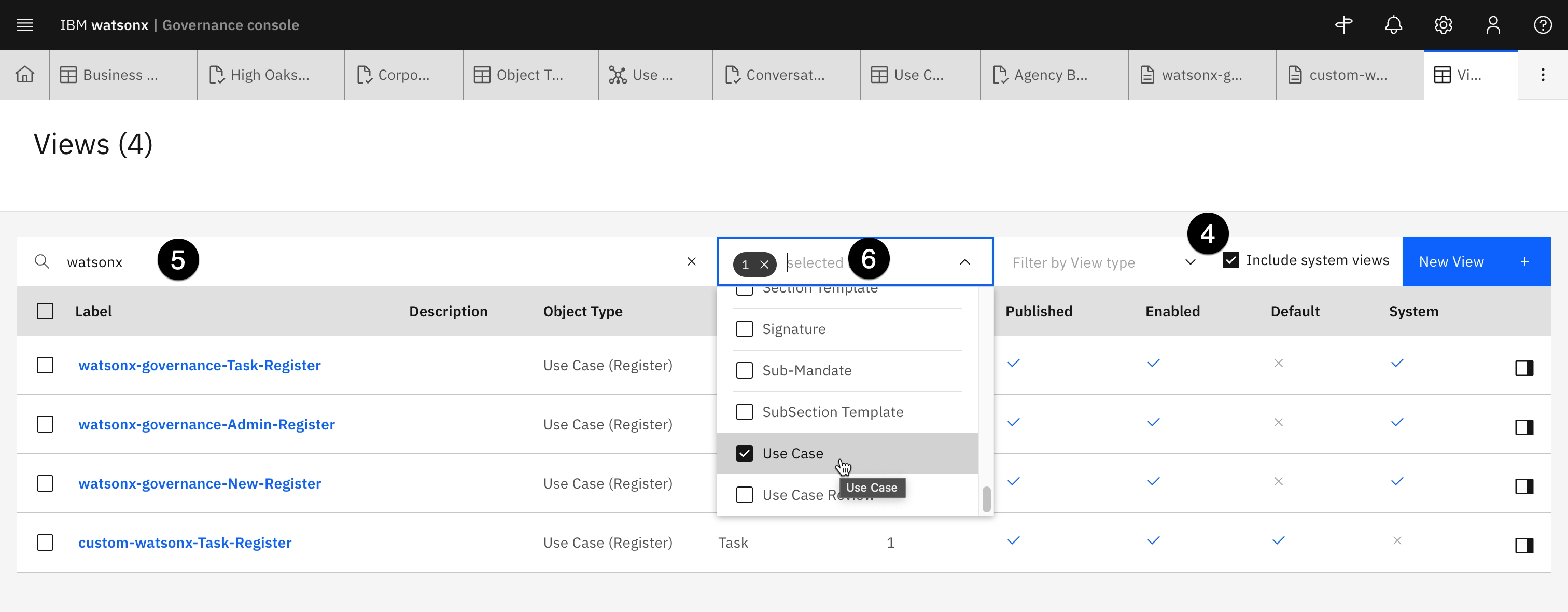Switch to the Corpo... tab

[404, 74]
